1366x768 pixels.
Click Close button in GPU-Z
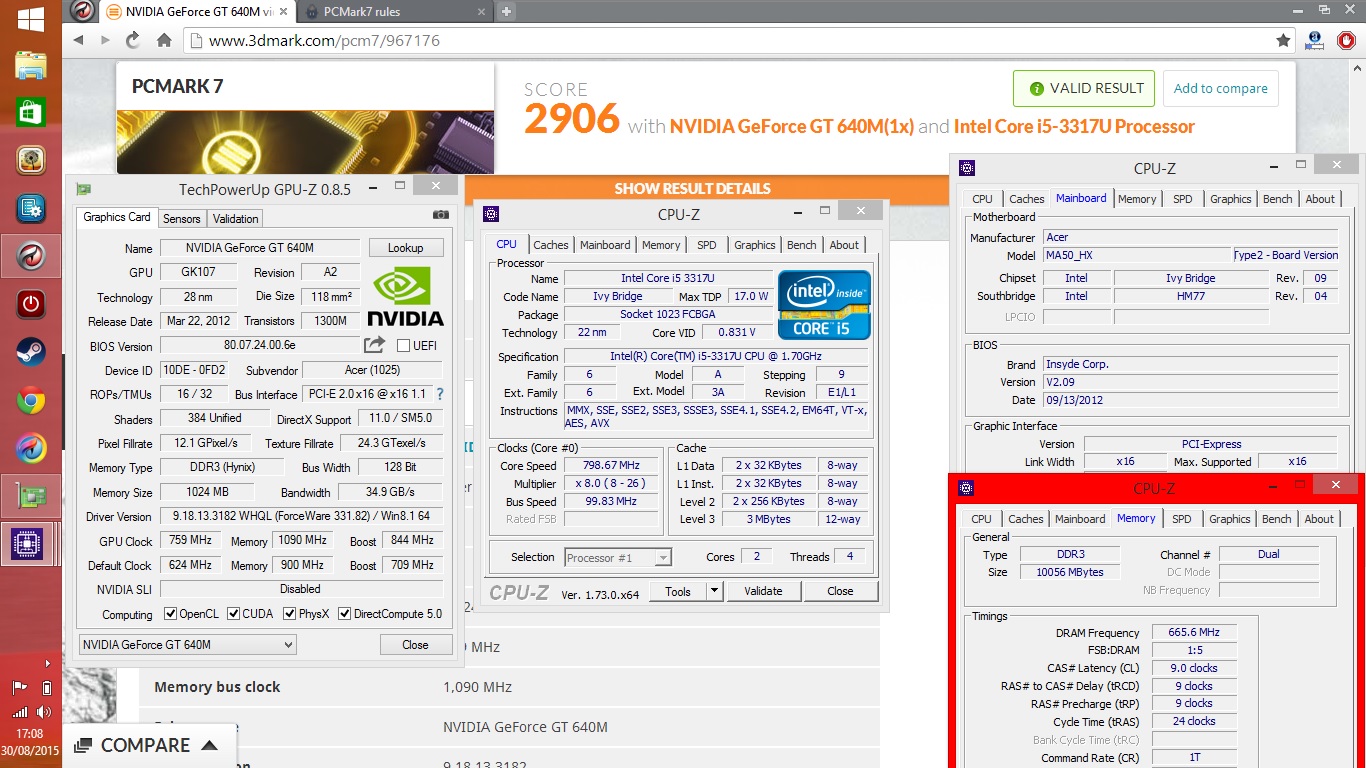pyautogui.click(x=415, y=645)
